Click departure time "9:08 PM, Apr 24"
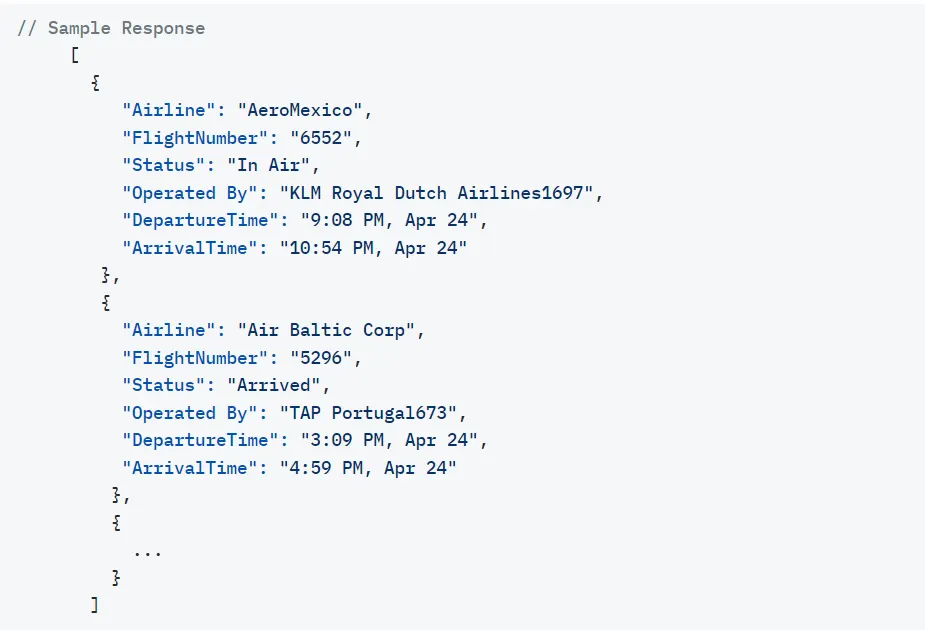 [389, 220]
